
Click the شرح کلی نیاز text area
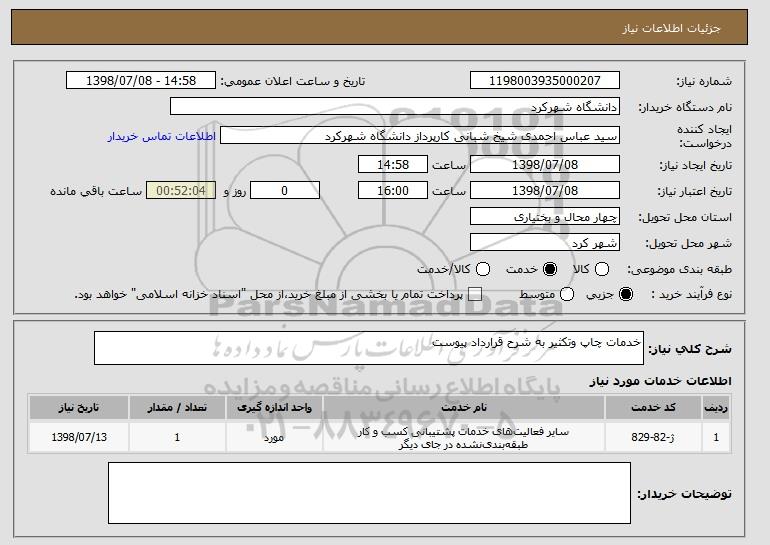(x=369, y=348)
